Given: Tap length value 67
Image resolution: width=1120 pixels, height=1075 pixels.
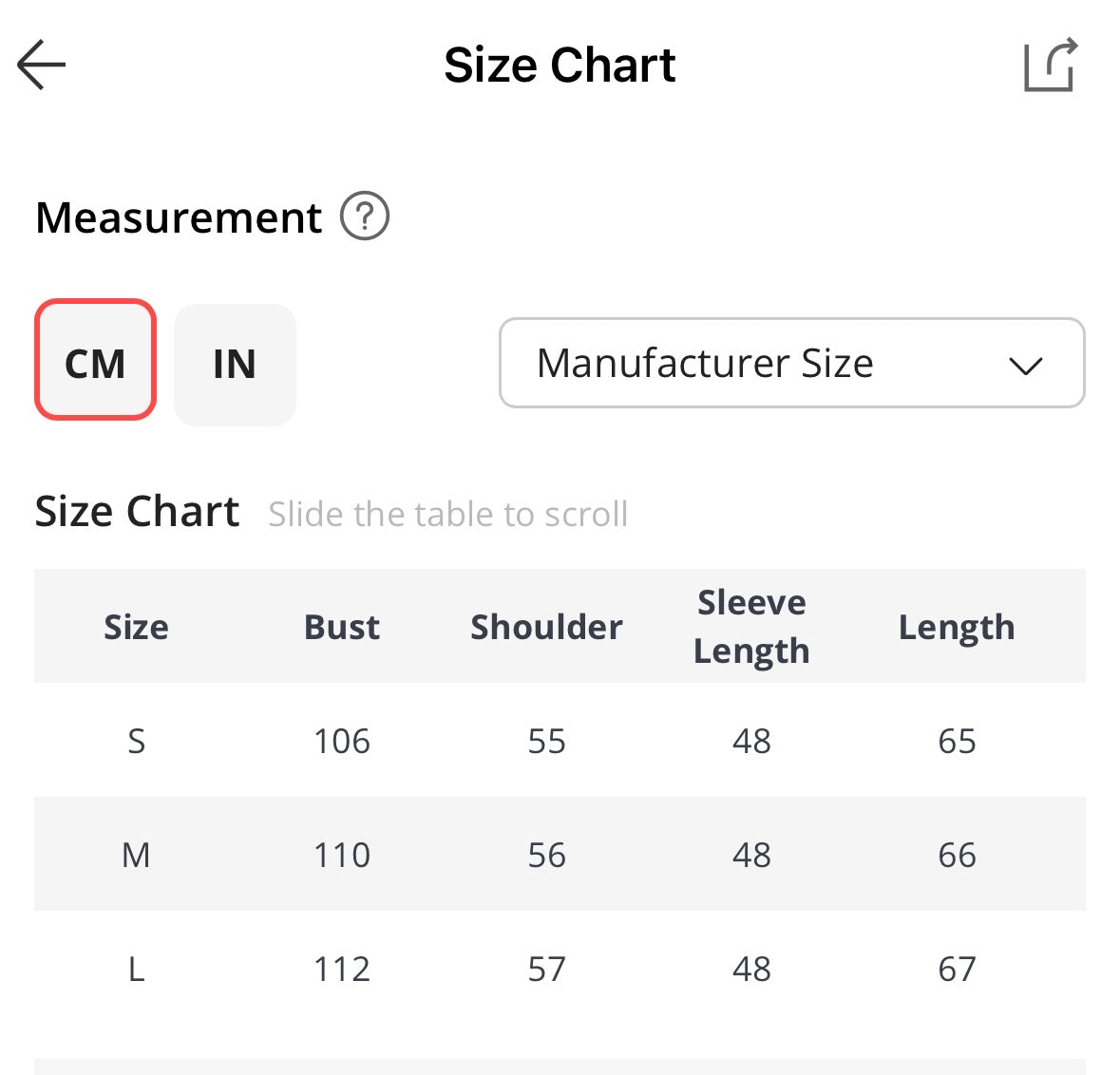Looking at the screenshot, I should 957,969.
